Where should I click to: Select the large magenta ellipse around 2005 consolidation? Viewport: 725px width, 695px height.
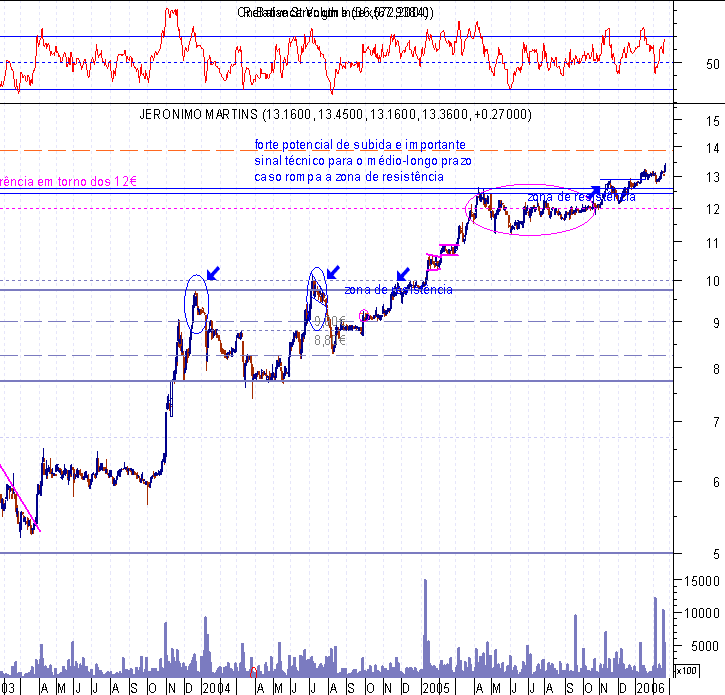(x=531, y=210)
